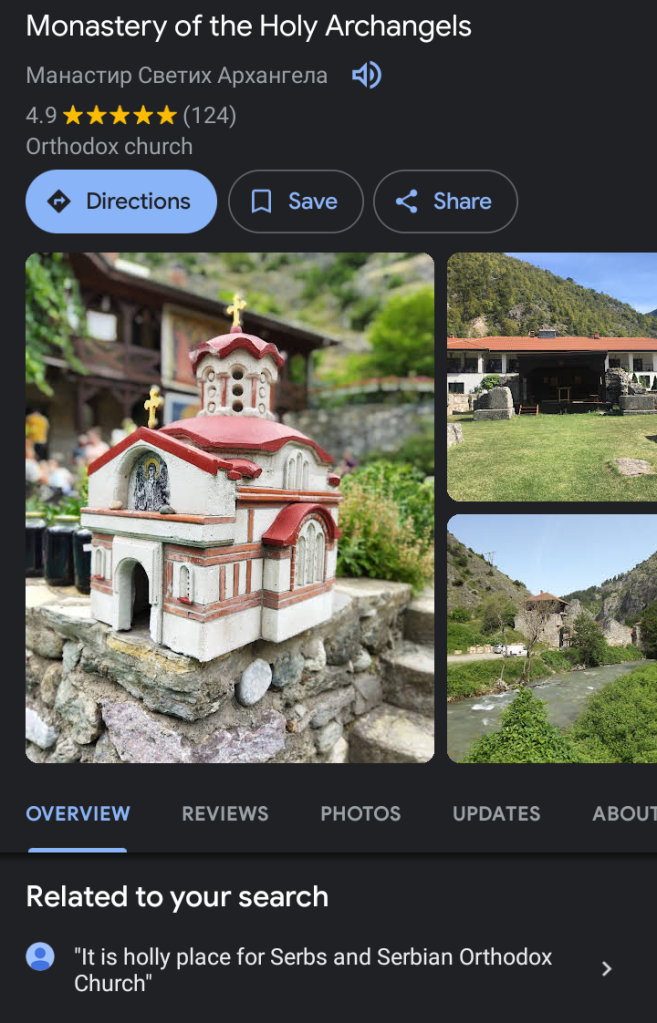Tap the bookmark icon in Save
Viewport: 657px width, 1023px height.
[261, 201]
